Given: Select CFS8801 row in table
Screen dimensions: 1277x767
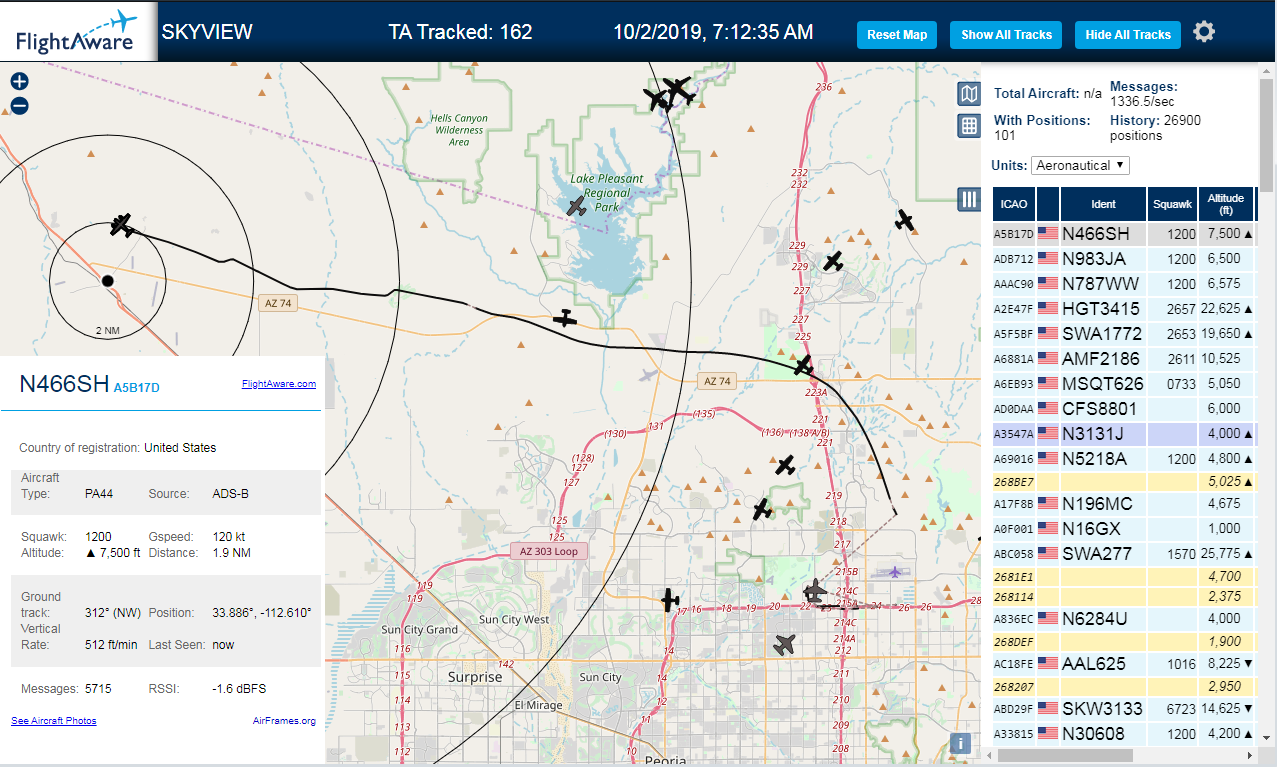Looking at the screenshot, I should coord(1124,408).
